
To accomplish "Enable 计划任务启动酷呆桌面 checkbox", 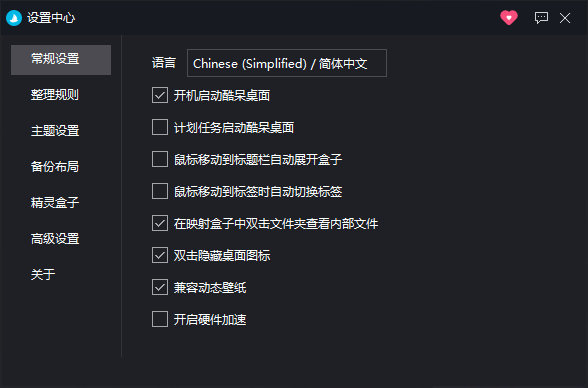I will (160, 127).
